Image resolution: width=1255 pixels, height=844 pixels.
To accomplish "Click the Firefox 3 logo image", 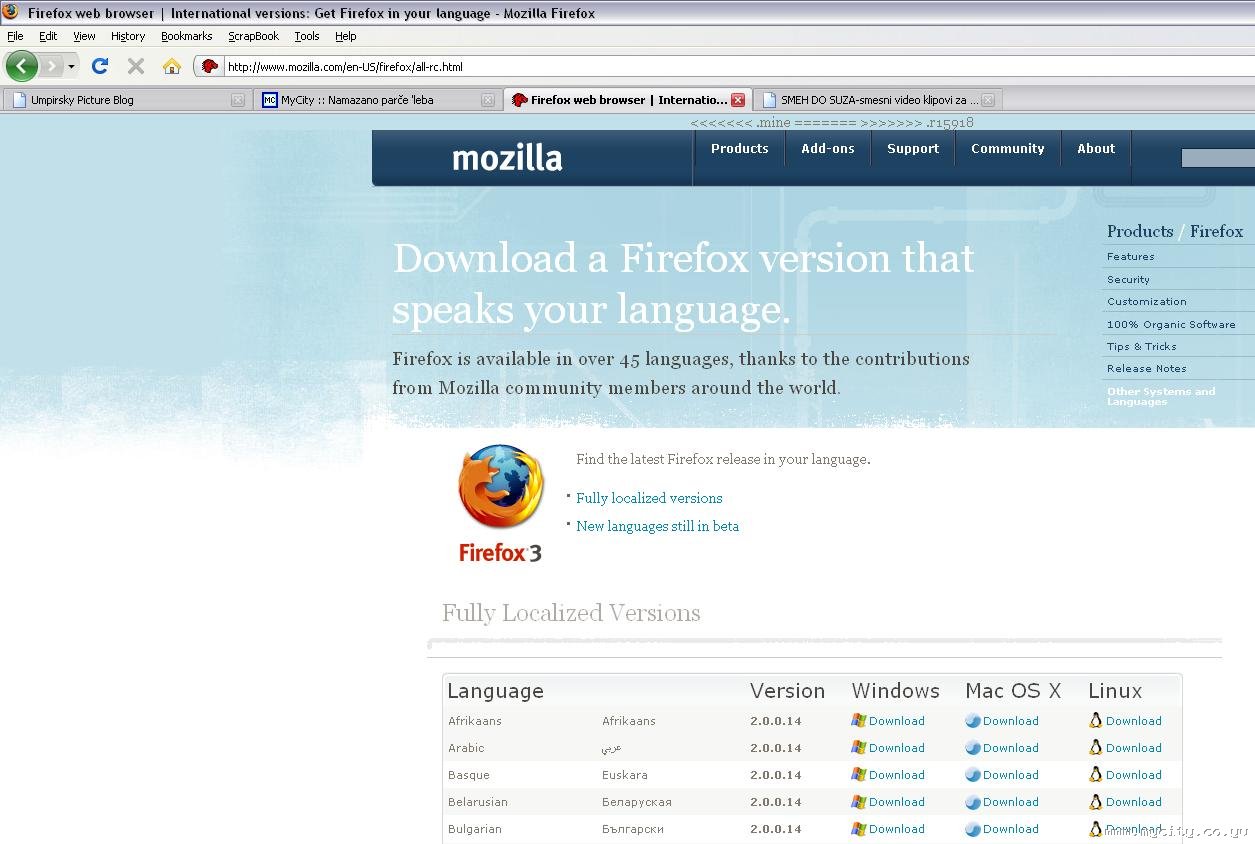I will (501, 504).
